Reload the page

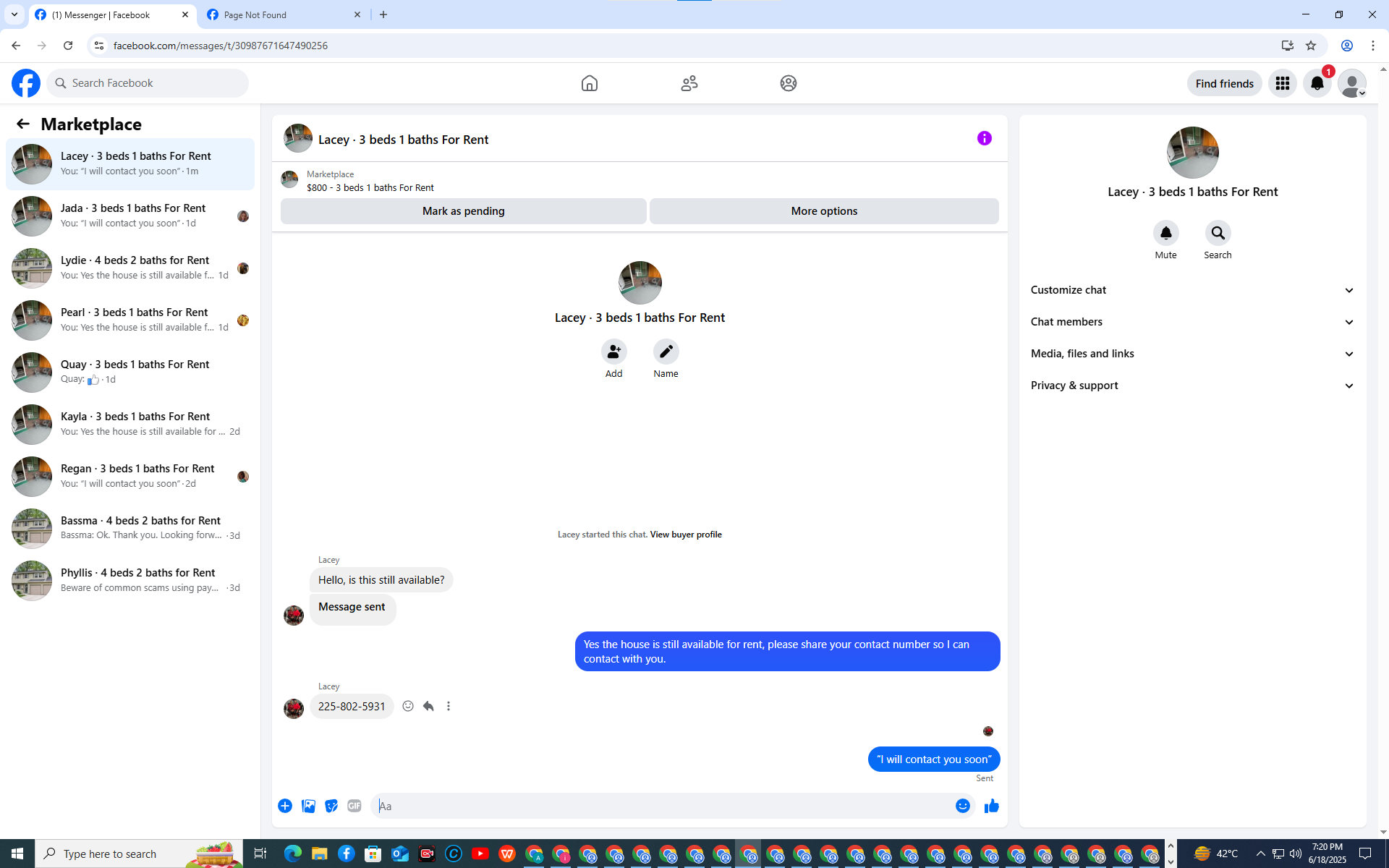(x=68, y=46)
